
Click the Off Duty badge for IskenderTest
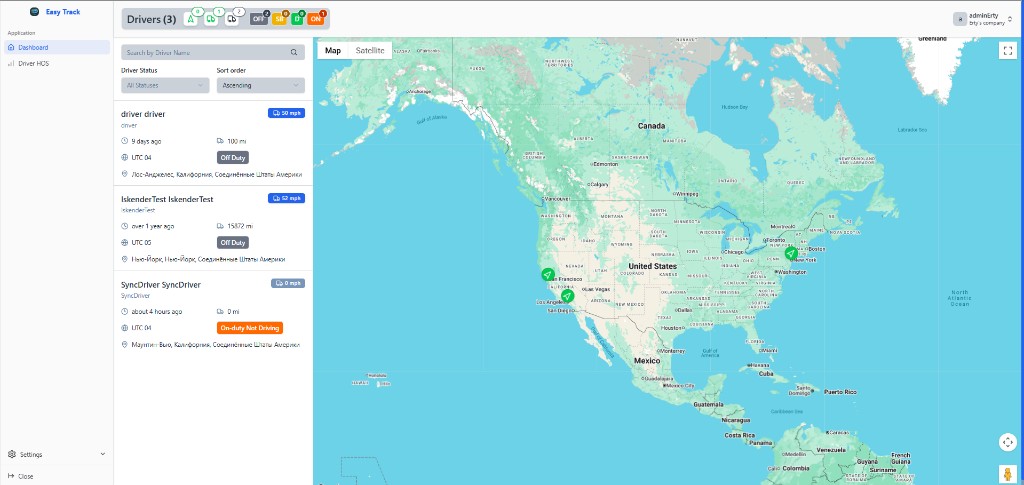click(x=232, y=242)
